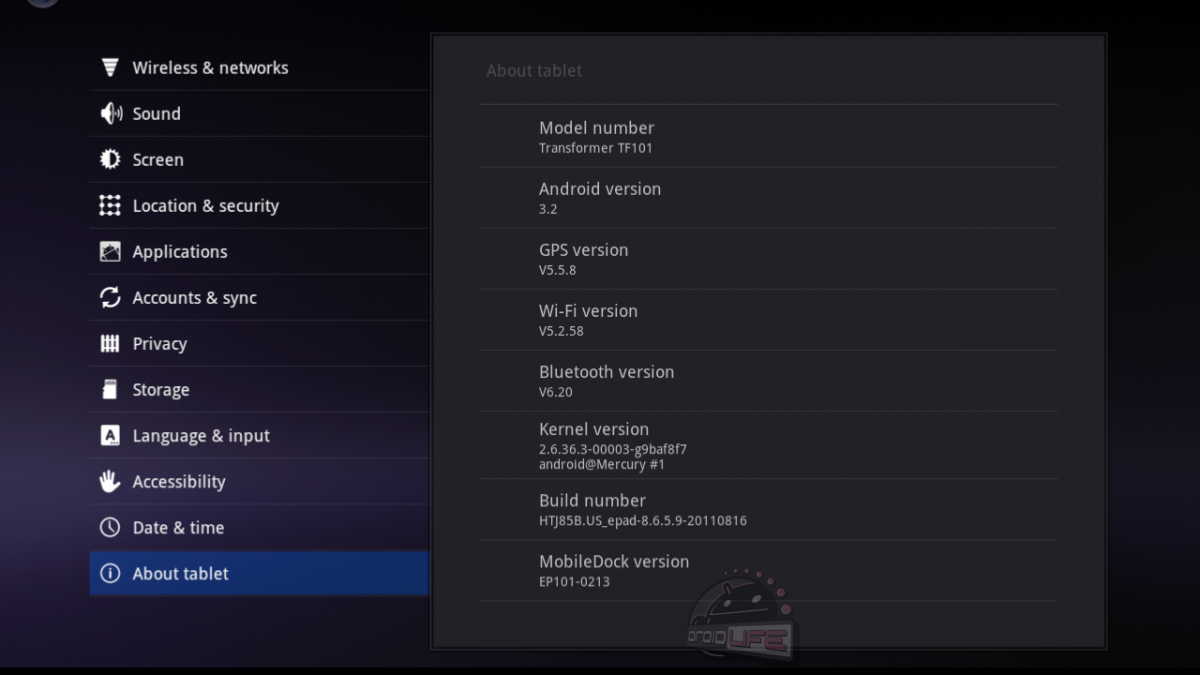Open Wireless & networks settings
Viewport: 1200px width, 675px height.
[210, 68]
